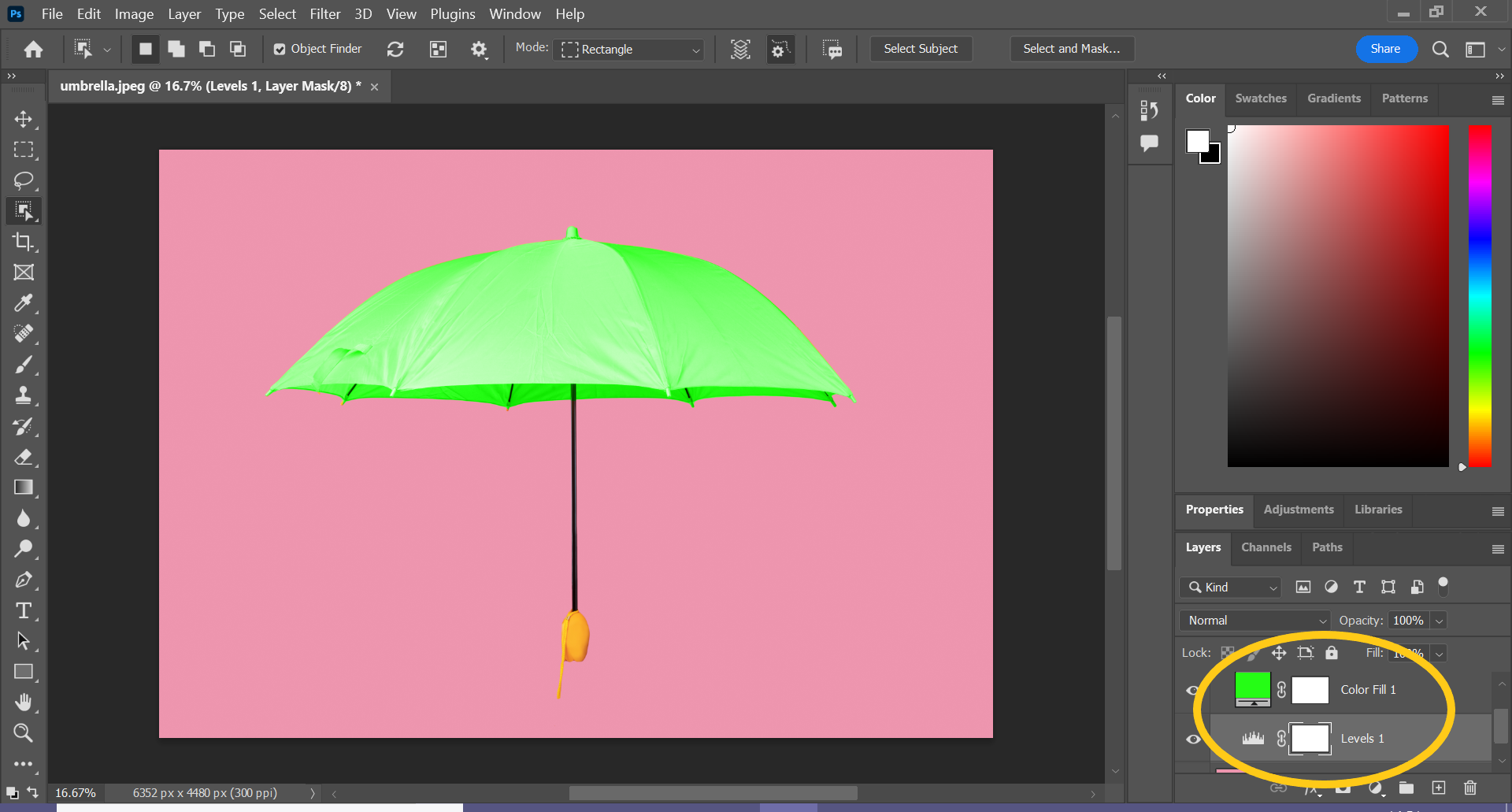
Task: Delete layer with the trash icon
Action: pyautogui.click(x=1469, y=788)
